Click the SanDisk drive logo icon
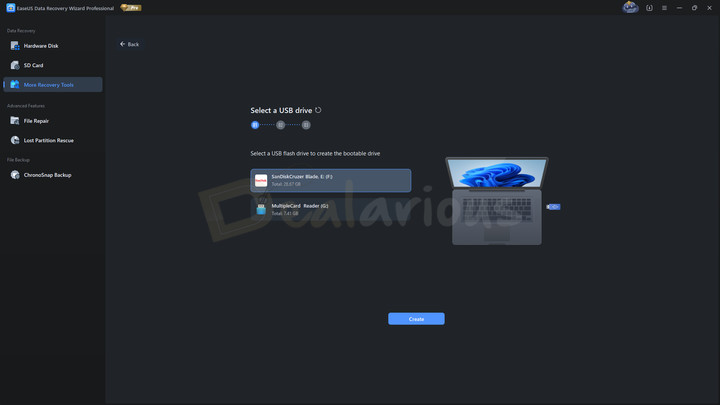720x405 pixels. pos(261,180)
